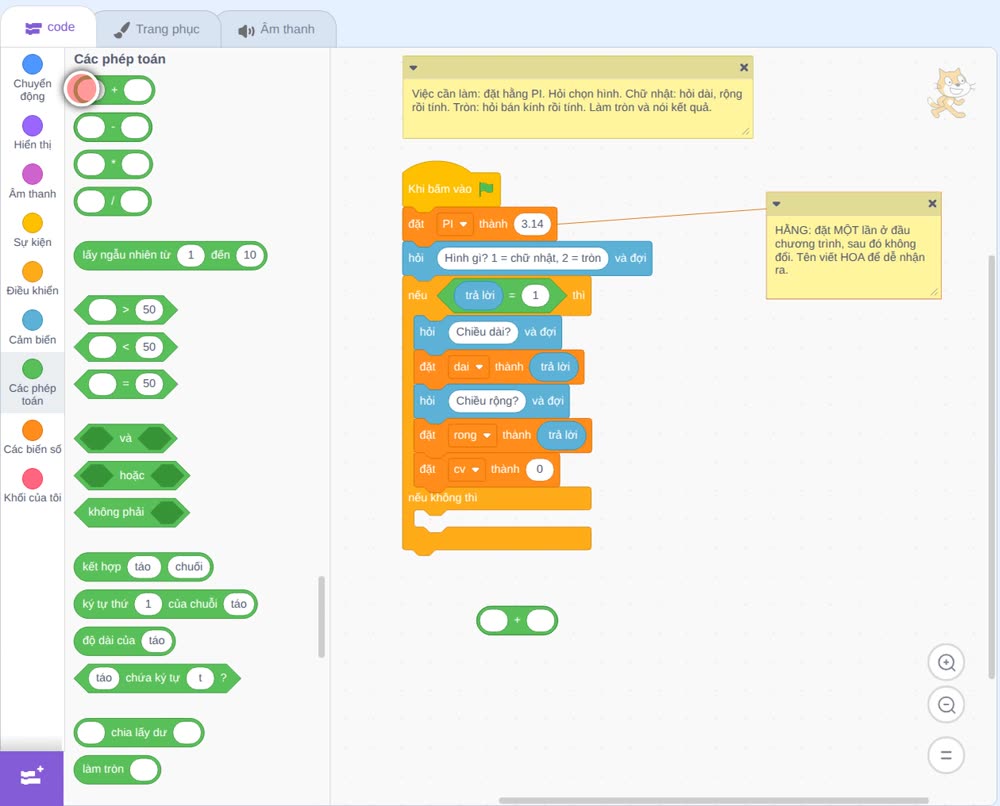The image size is (1000, 806).
Task: Open the cv variable dropdown
Action: (x=466, y=470)
